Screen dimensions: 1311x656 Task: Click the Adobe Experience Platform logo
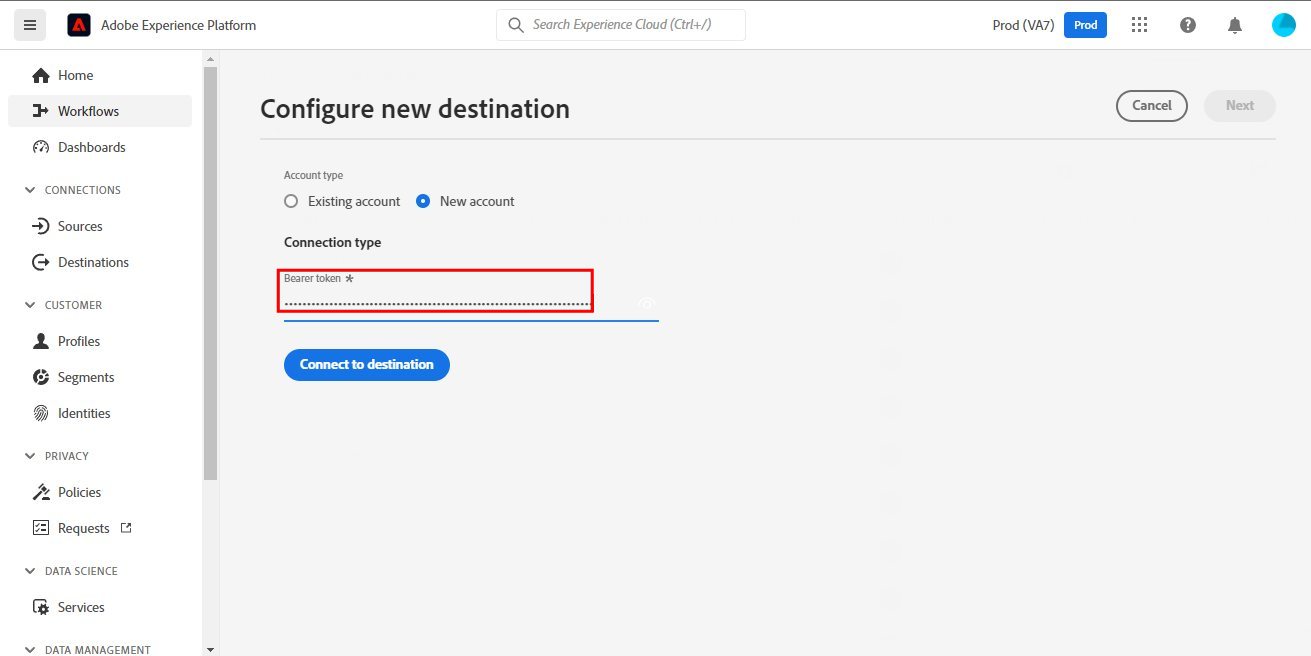coord(79,25)
